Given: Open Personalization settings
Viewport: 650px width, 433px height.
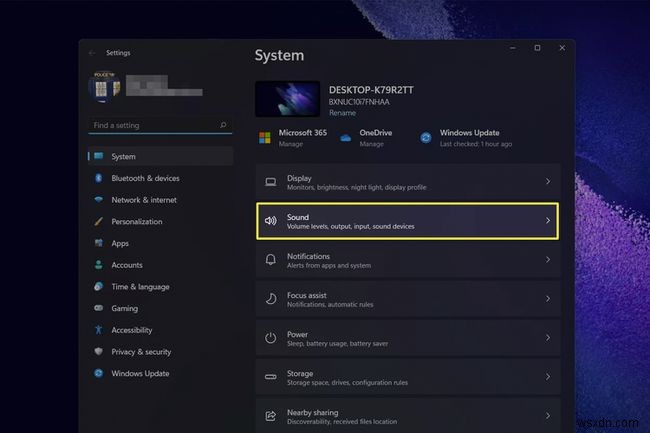Looking at the screenshot, I should point(160,221).
